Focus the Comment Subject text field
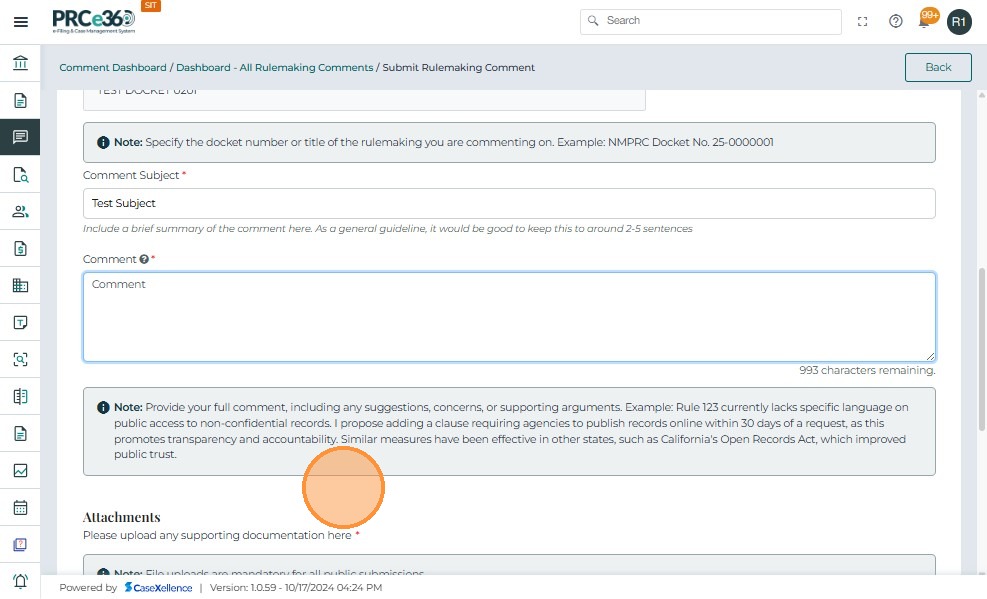This screenshot has width=987, height=599. coord(509,203)
